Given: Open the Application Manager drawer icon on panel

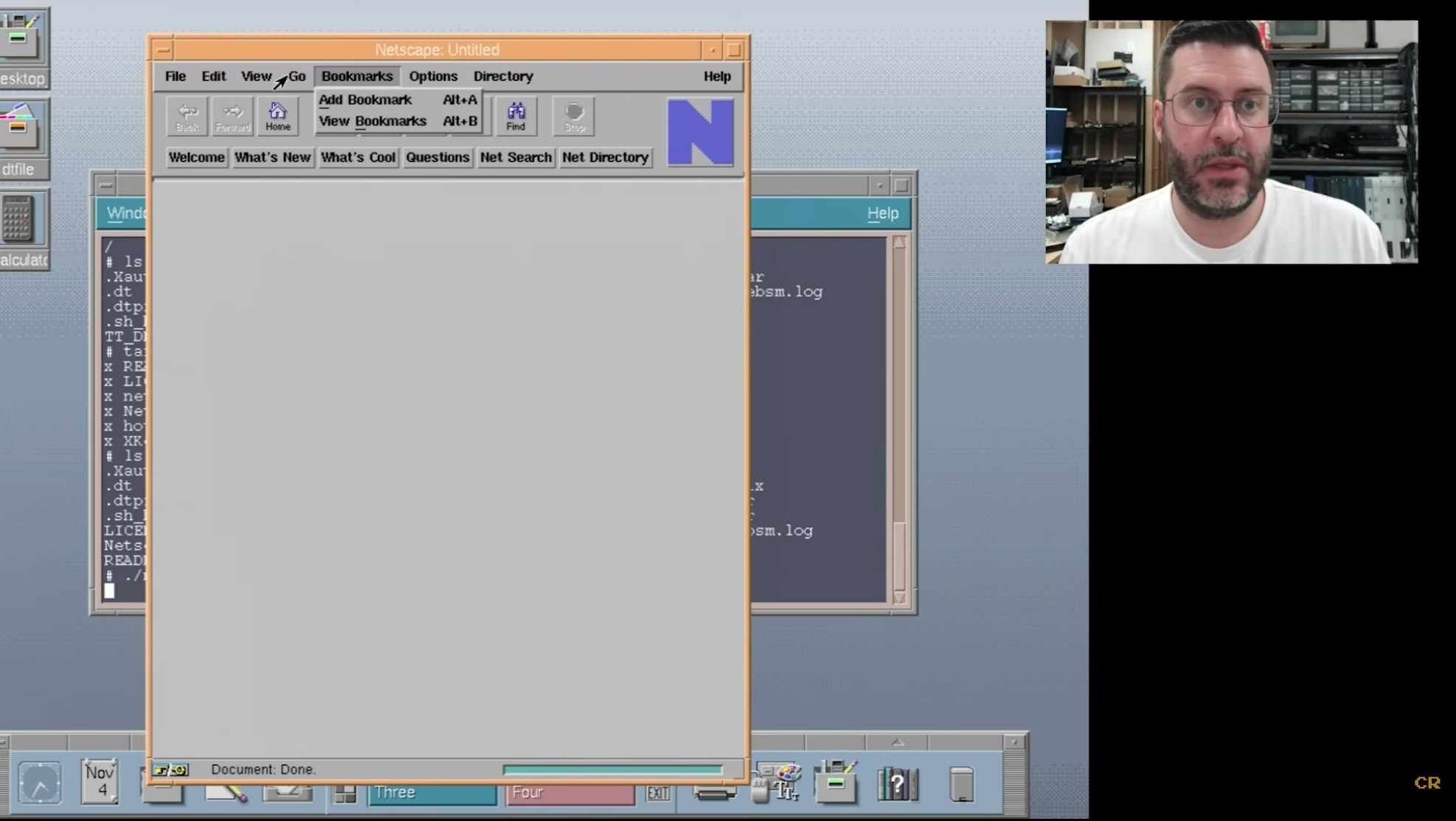Looking at the screenshot, I should click(836, 782).
